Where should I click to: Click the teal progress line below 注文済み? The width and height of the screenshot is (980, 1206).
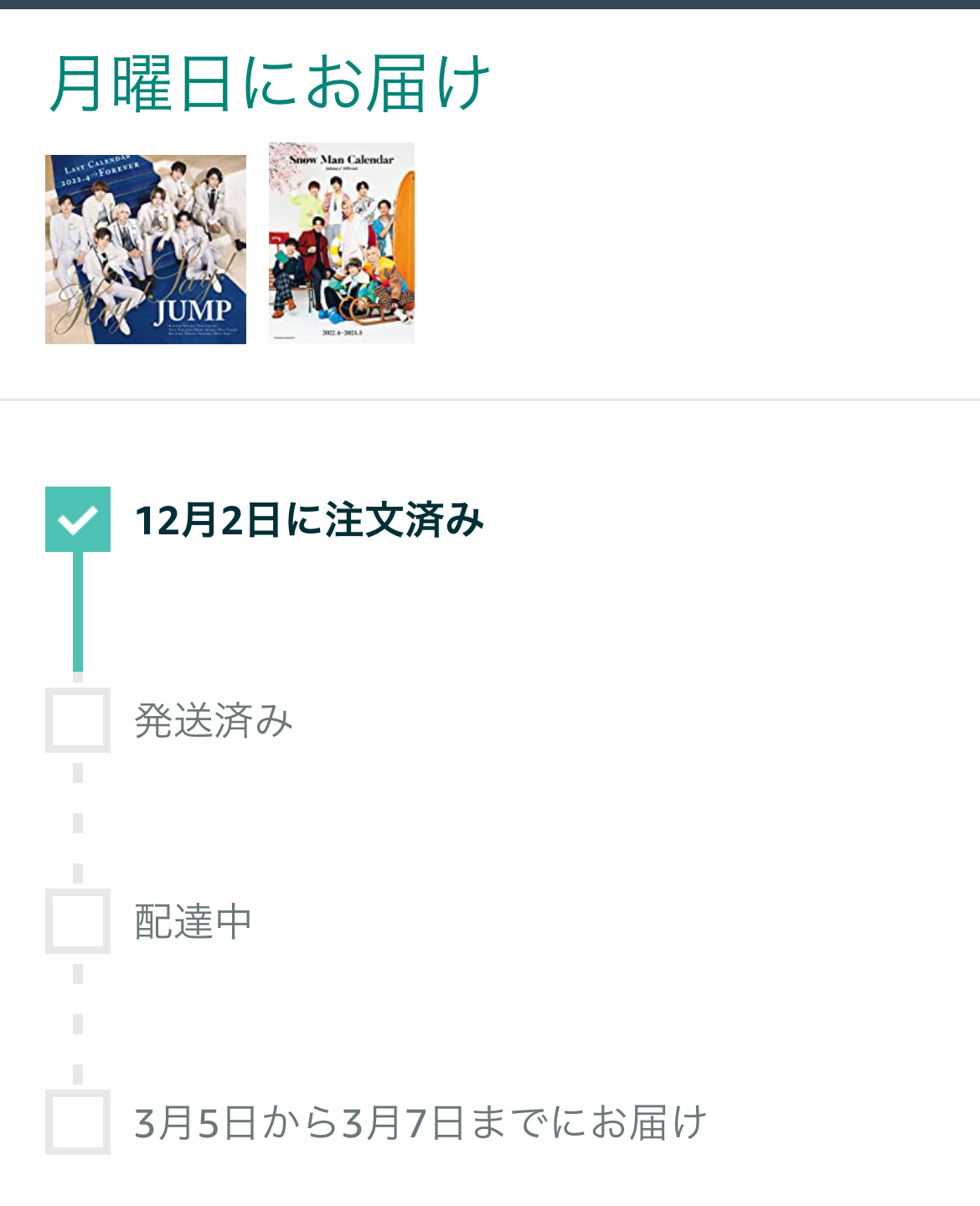coord(78,612)
